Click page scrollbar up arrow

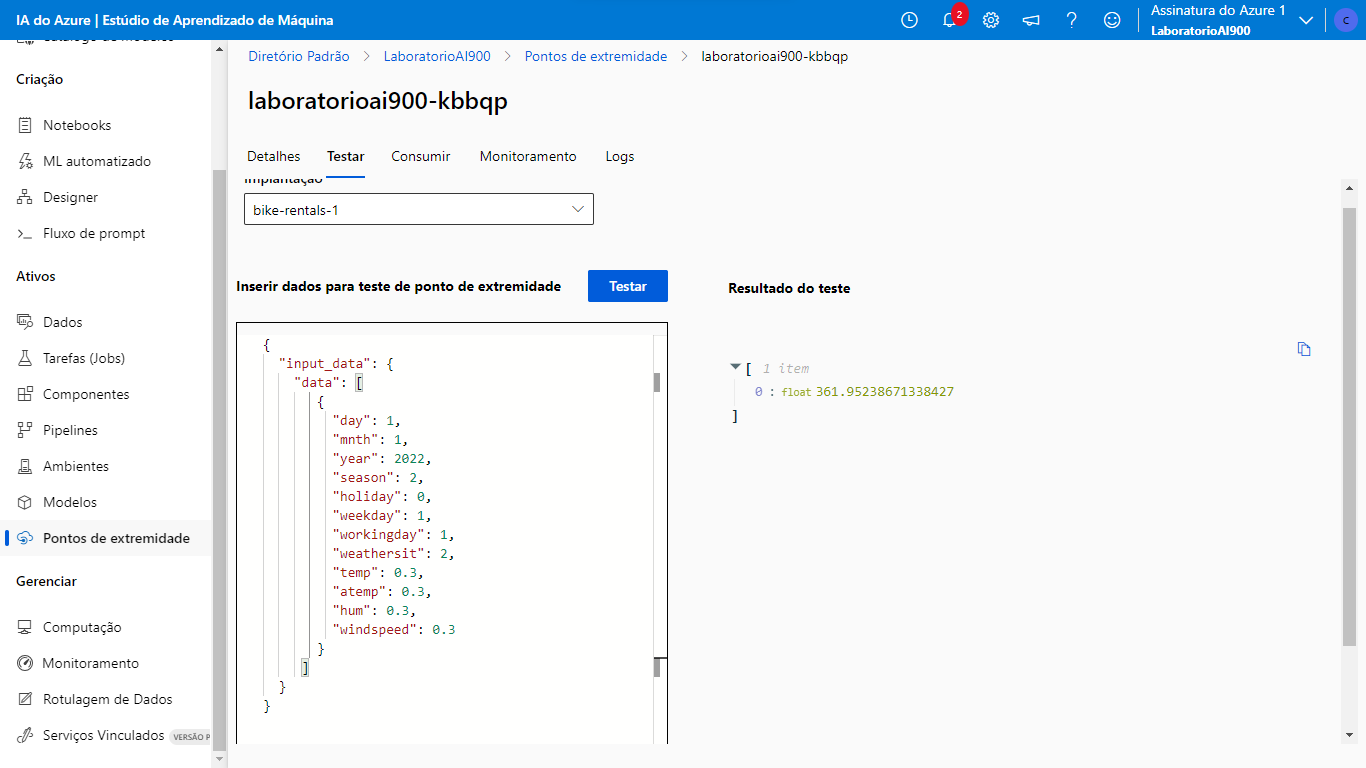[x=1350, y=187]
